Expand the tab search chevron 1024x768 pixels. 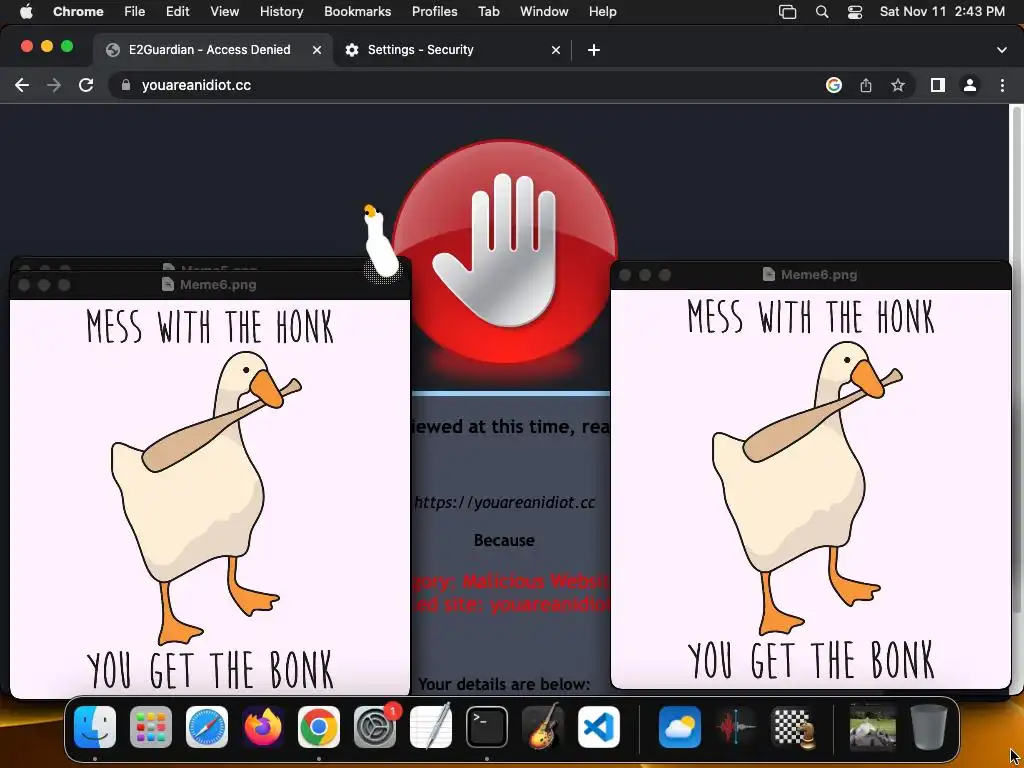click(x=1002, y=50)
